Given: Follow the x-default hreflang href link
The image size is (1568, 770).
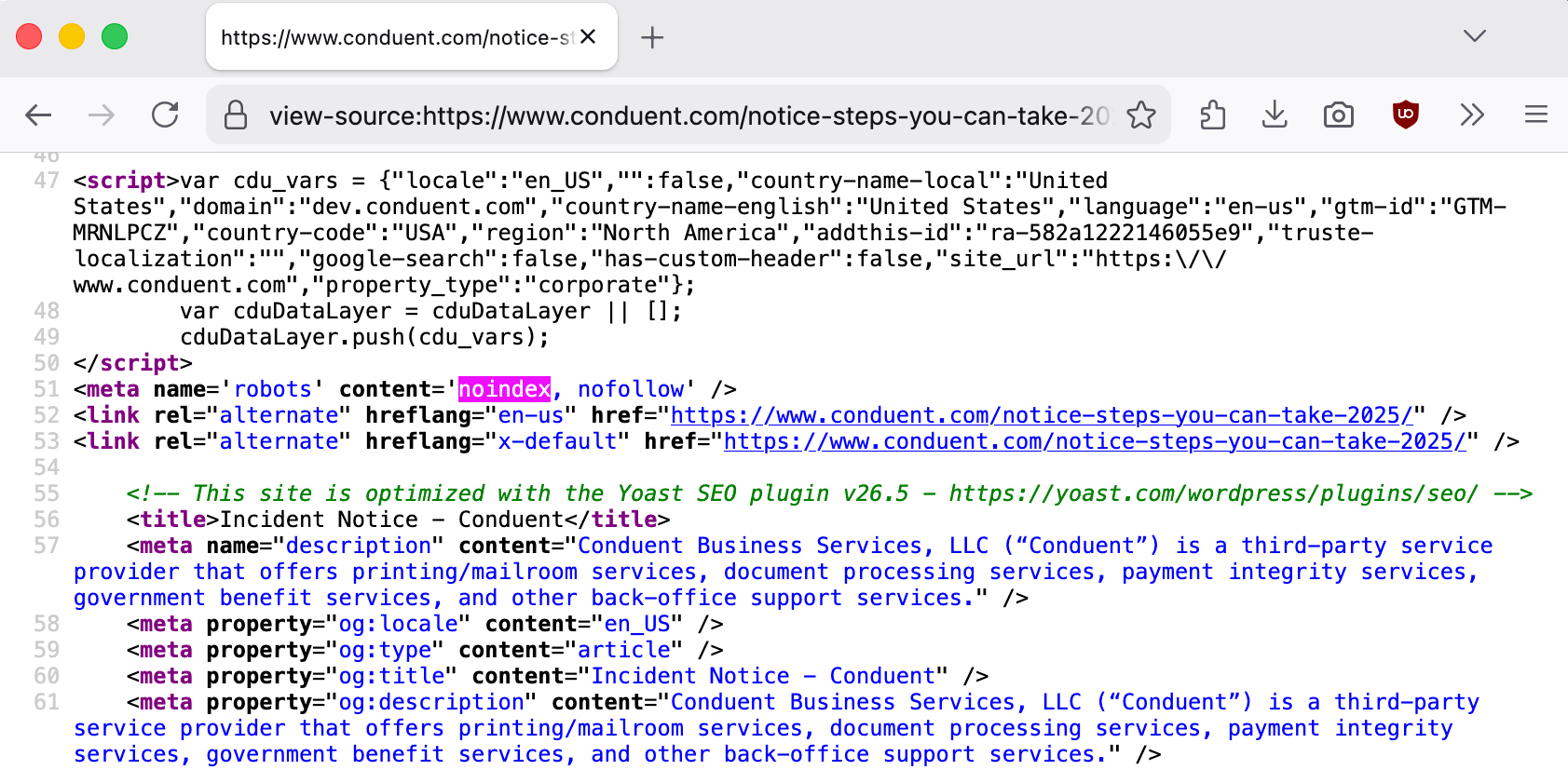Looking at the screenshot, I should tap(1095, 441).
